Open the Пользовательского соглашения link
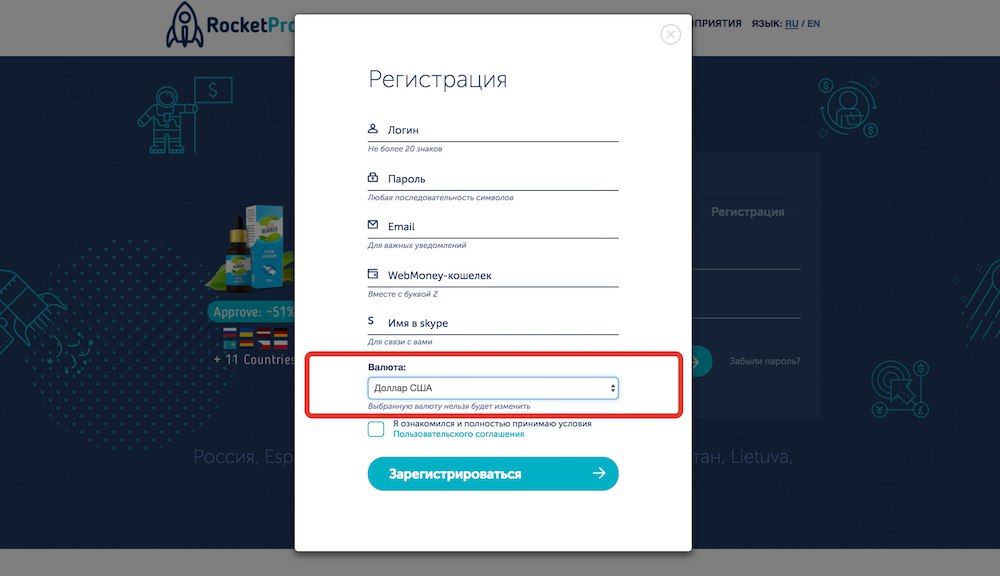Screen dimensions: 1000x576 pyautogui.click(x=458, y=435)
